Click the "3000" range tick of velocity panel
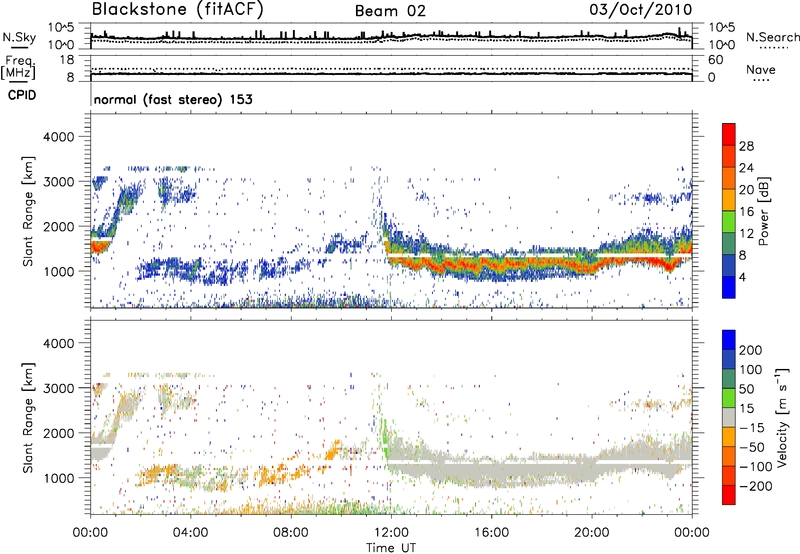800x554 pixels. coord(58,388)
